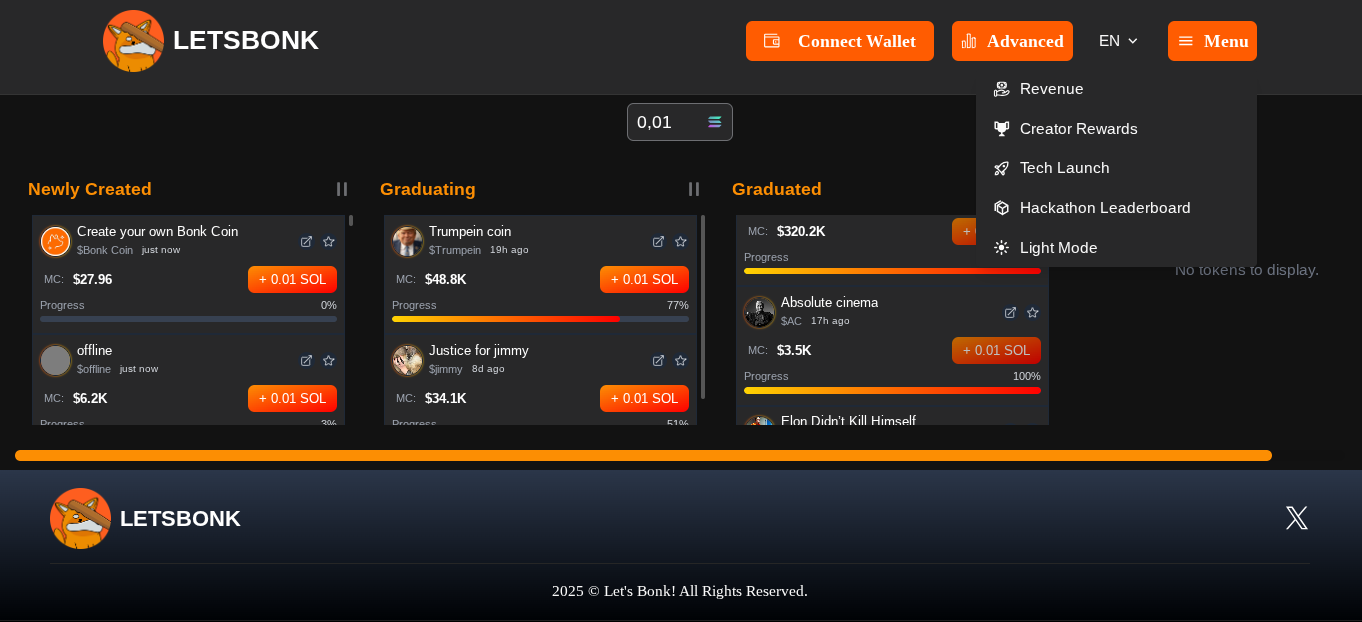Click the orange horizontal scrollbar
Screen dimensions: 1362x622
tap(643, 456)
